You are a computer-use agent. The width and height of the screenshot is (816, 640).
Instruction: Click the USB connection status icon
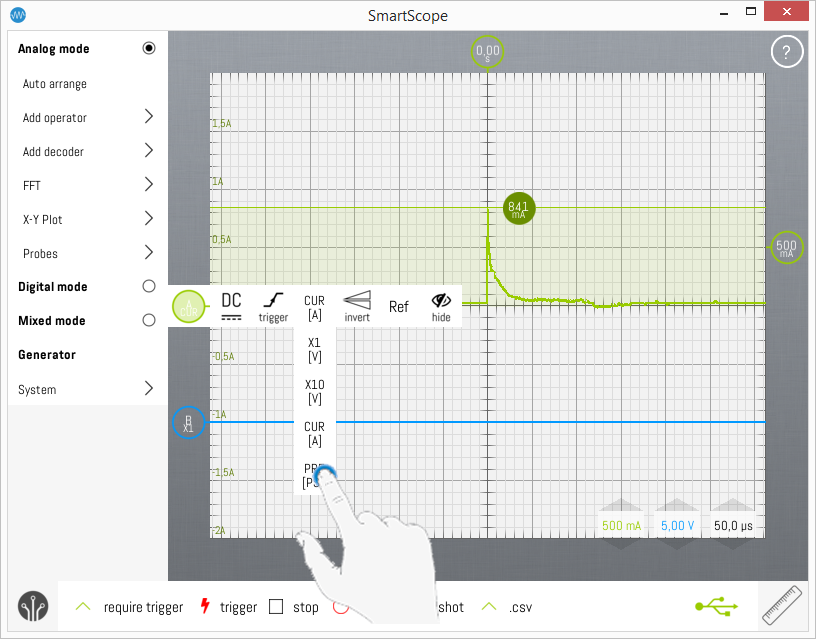(x=716, y=606)
